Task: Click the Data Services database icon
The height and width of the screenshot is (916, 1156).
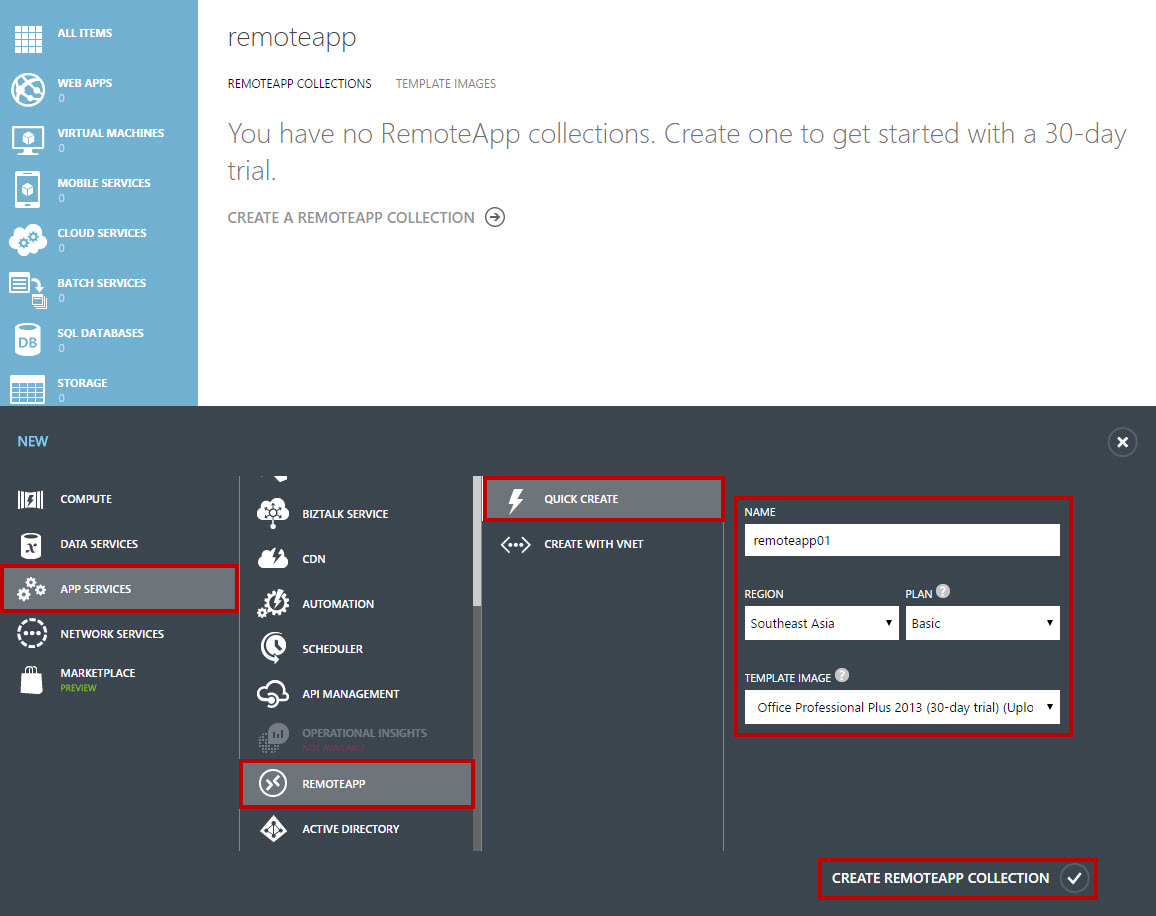Action: pyautogui.click(x=31, y=545)
